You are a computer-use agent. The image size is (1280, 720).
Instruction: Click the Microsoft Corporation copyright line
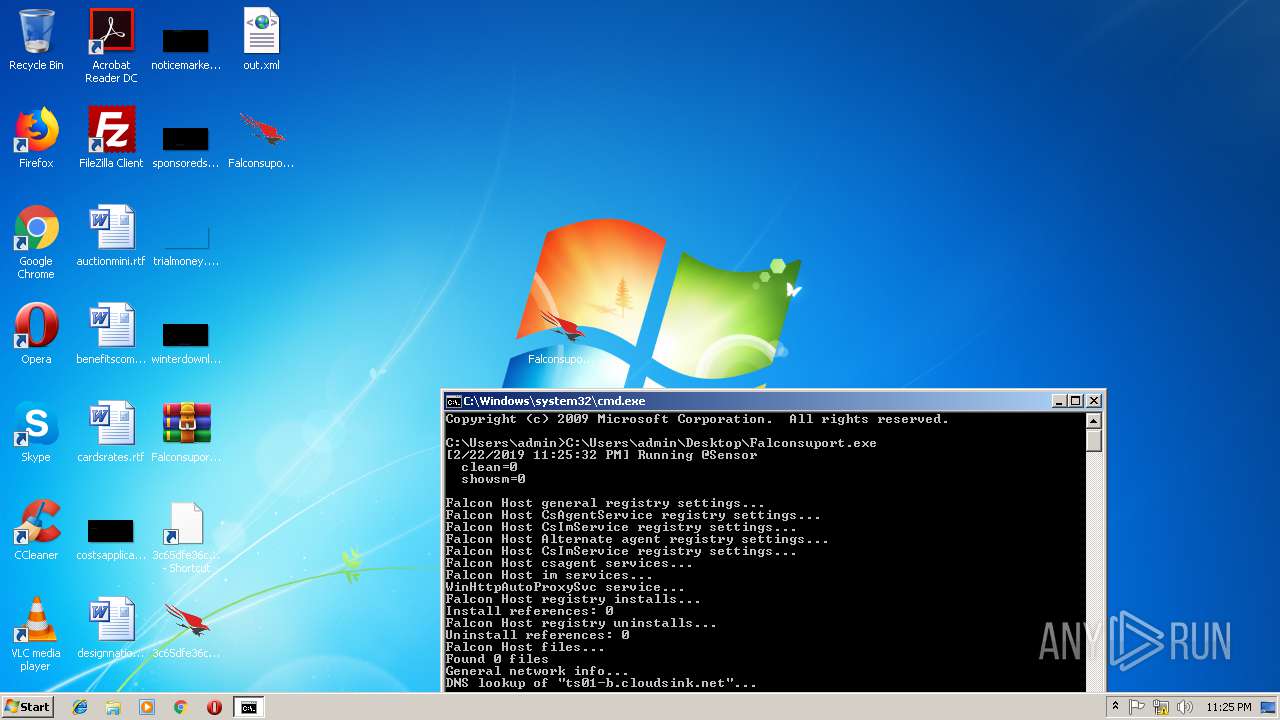[x=697, y=419]
